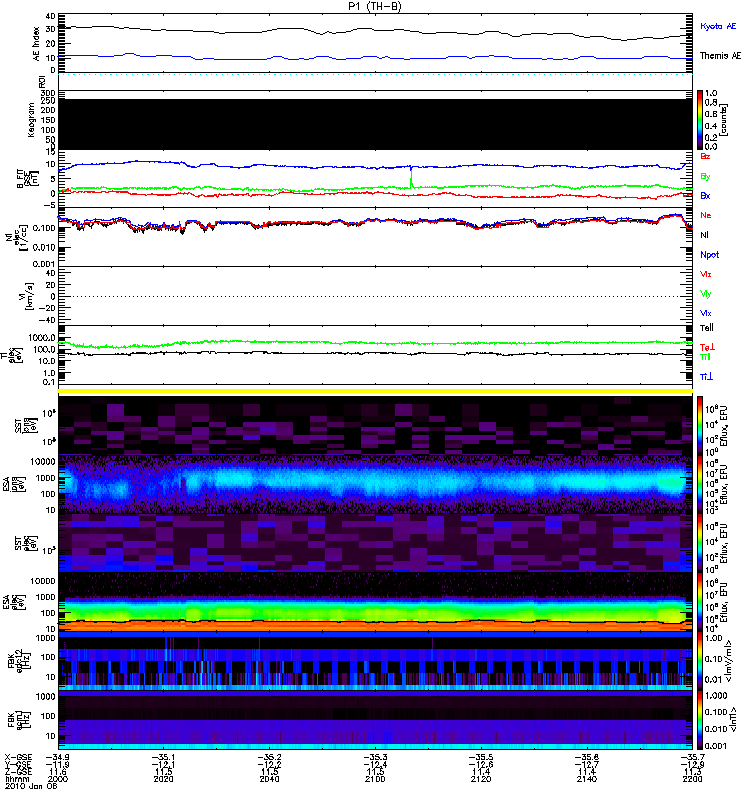Image resolution: width=750 pixels, height=800 pixels.
Task: Select the Themis AE legend label
Action: 720,56
